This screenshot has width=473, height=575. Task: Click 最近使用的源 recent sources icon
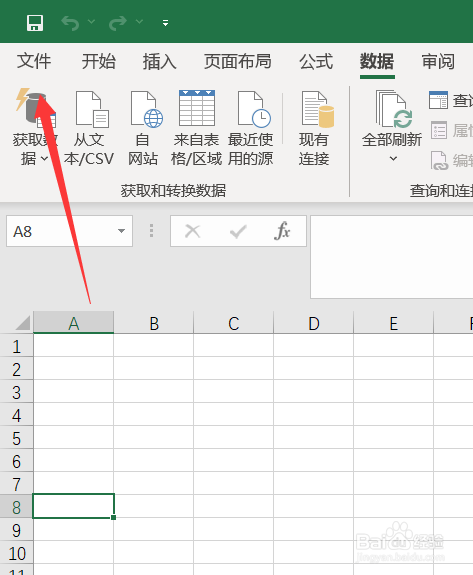[x=254, y=109]
